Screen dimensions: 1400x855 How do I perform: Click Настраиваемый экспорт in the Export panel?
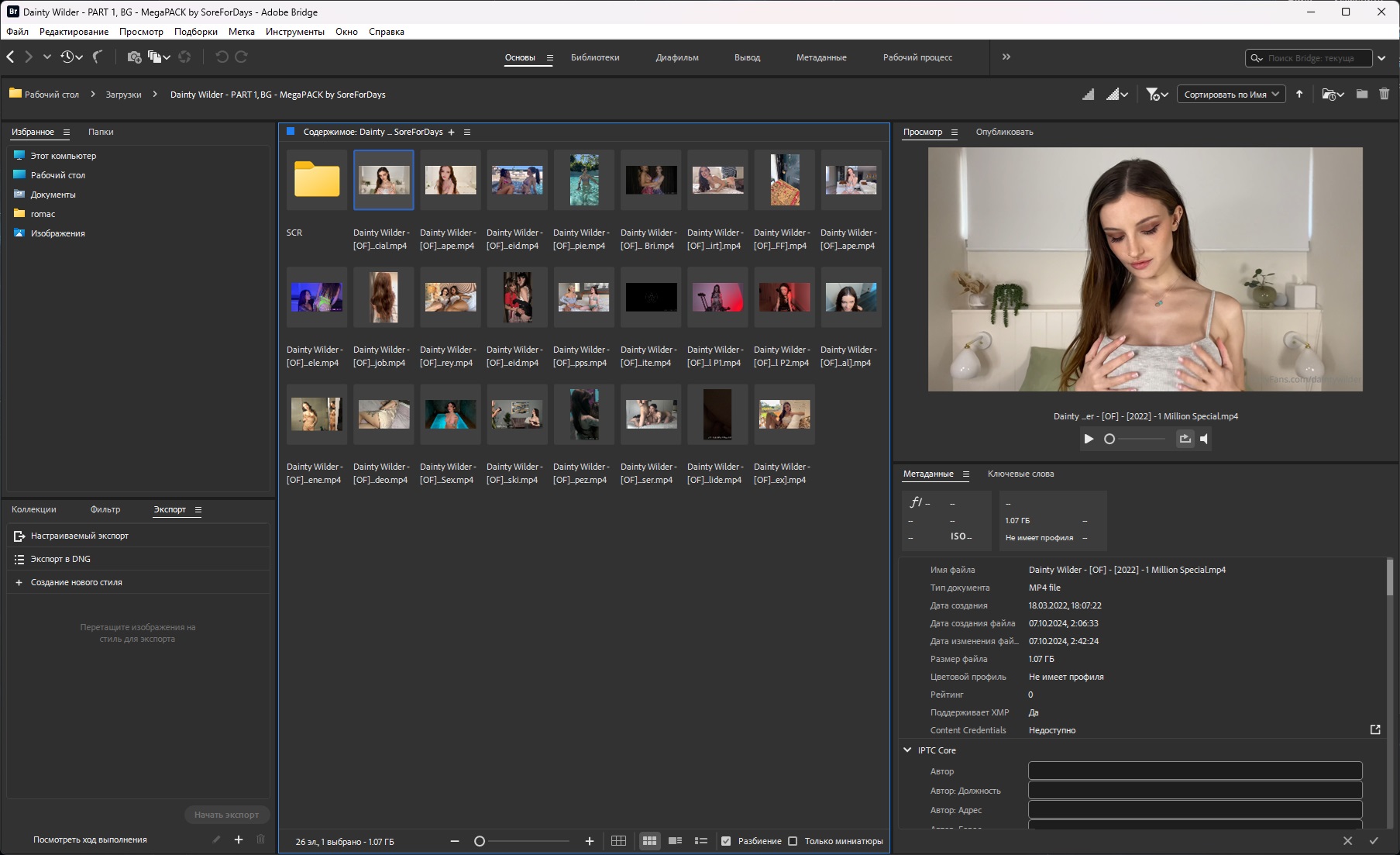click(80, 536)
